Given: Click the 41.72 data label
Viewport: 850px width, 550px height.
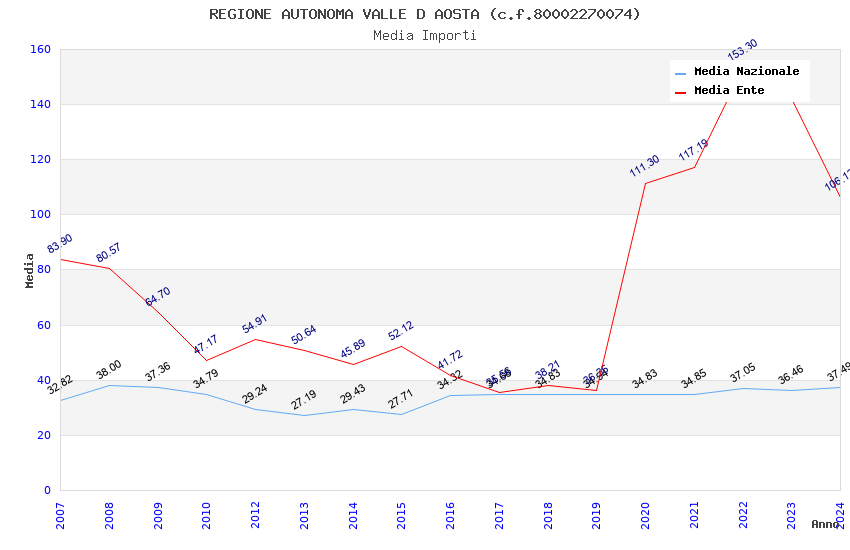Looking at the screenshot, I should 450,359.
